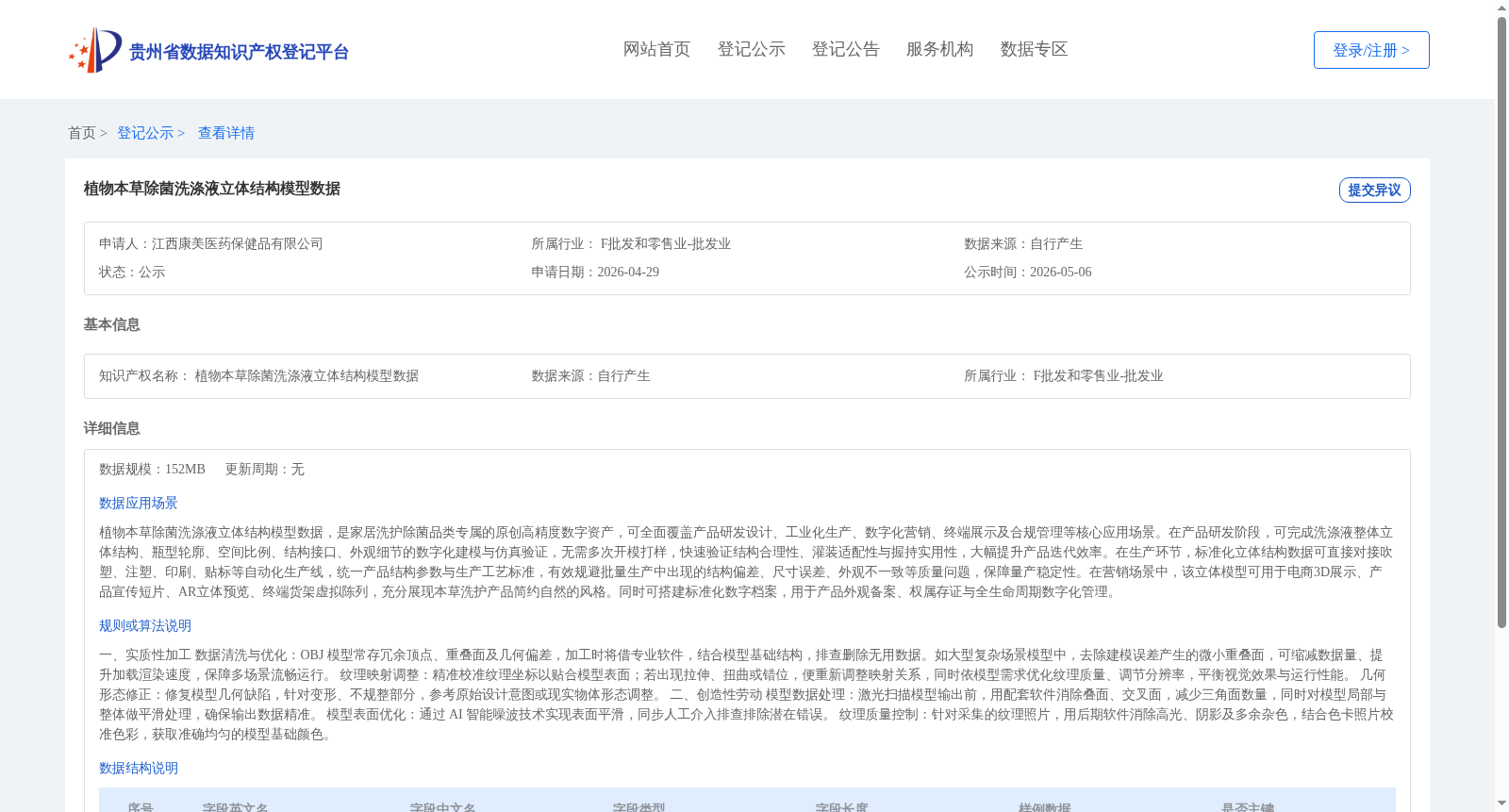The height and width of the screenshot is (812, 1509).
Task: Open 登记公示 in top navigation
Action: 751,49
